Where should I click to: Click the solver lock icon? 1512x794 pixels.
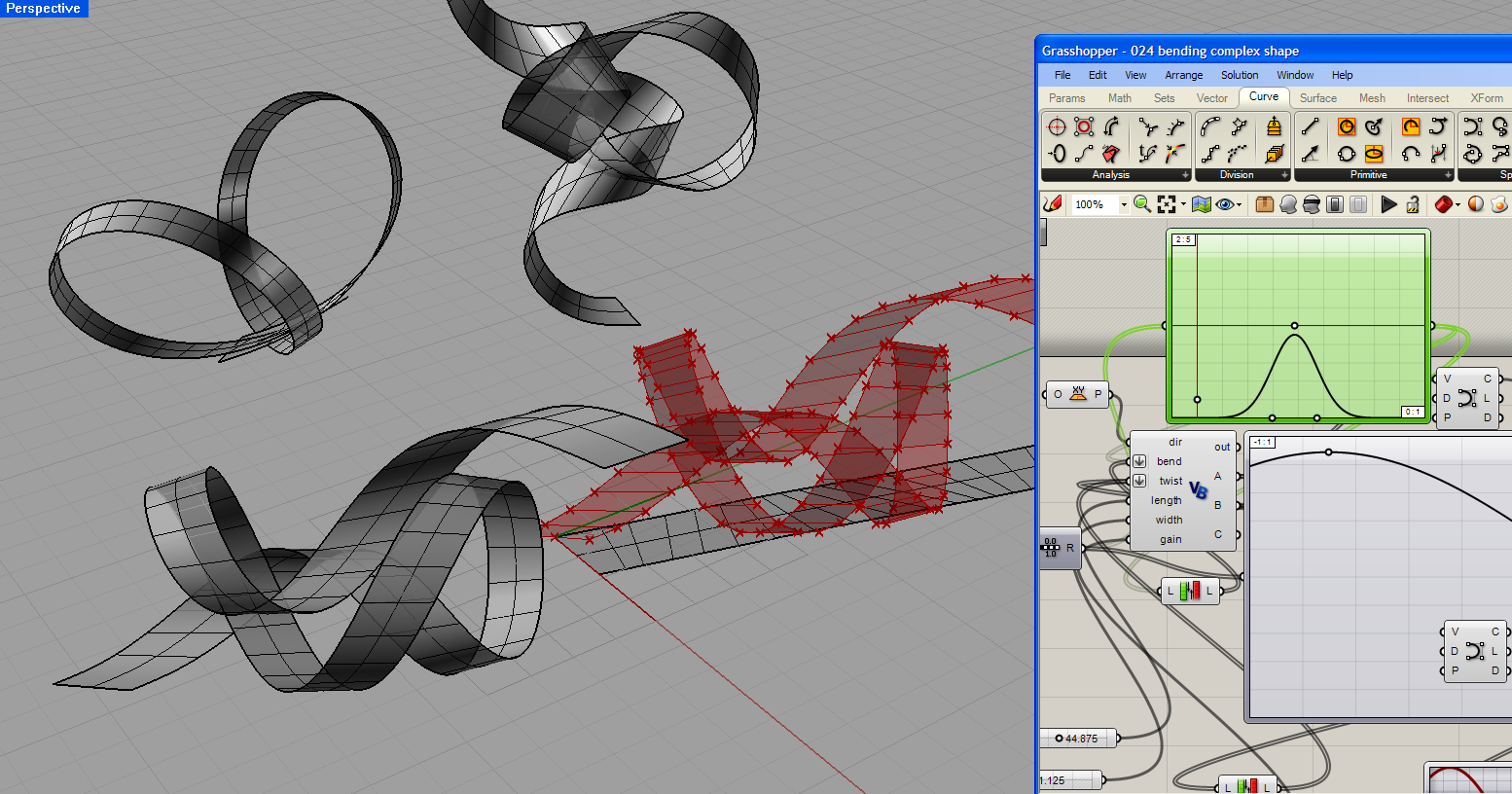click(1412, 204)
